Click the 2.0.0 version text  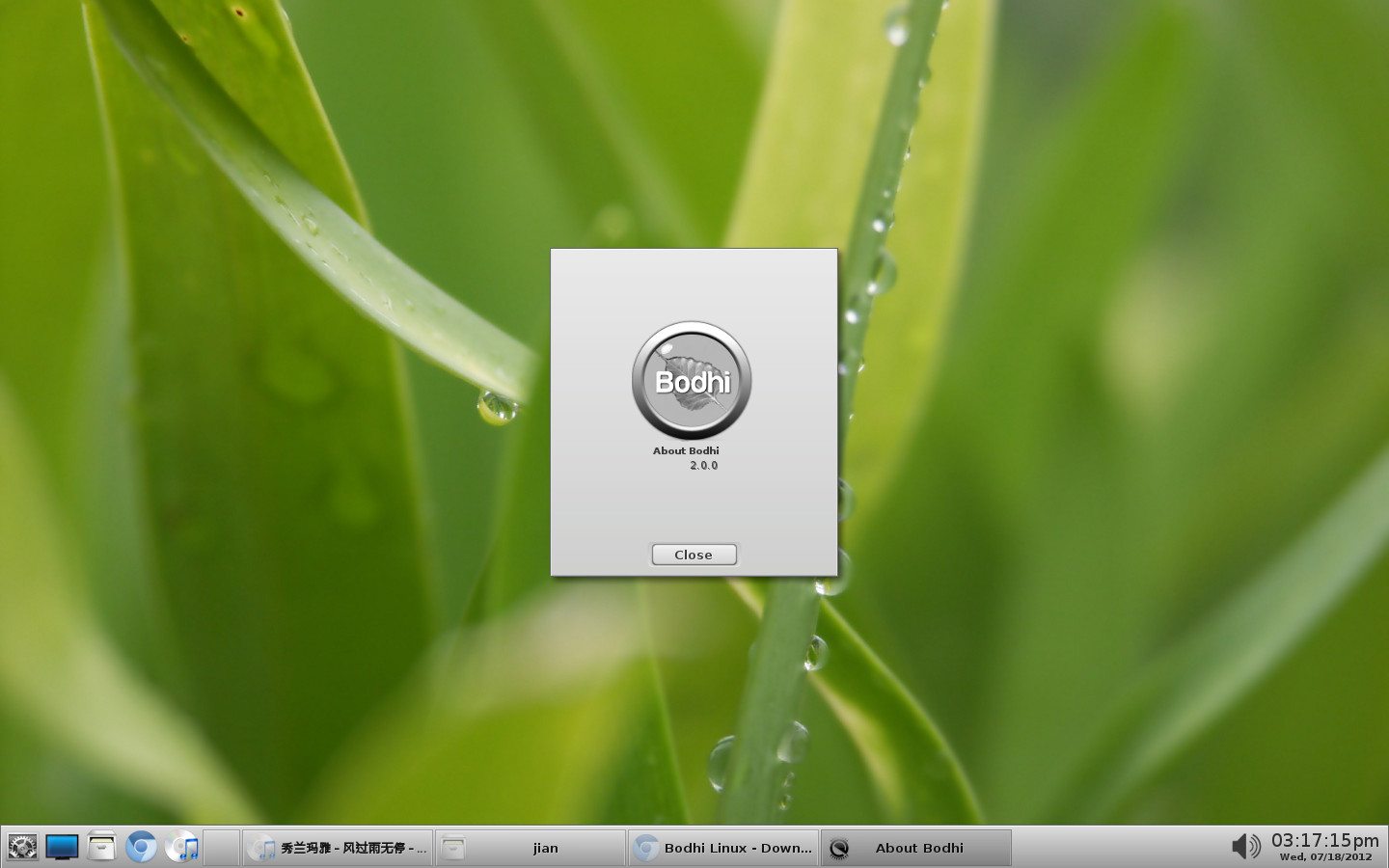coord(703,465)
